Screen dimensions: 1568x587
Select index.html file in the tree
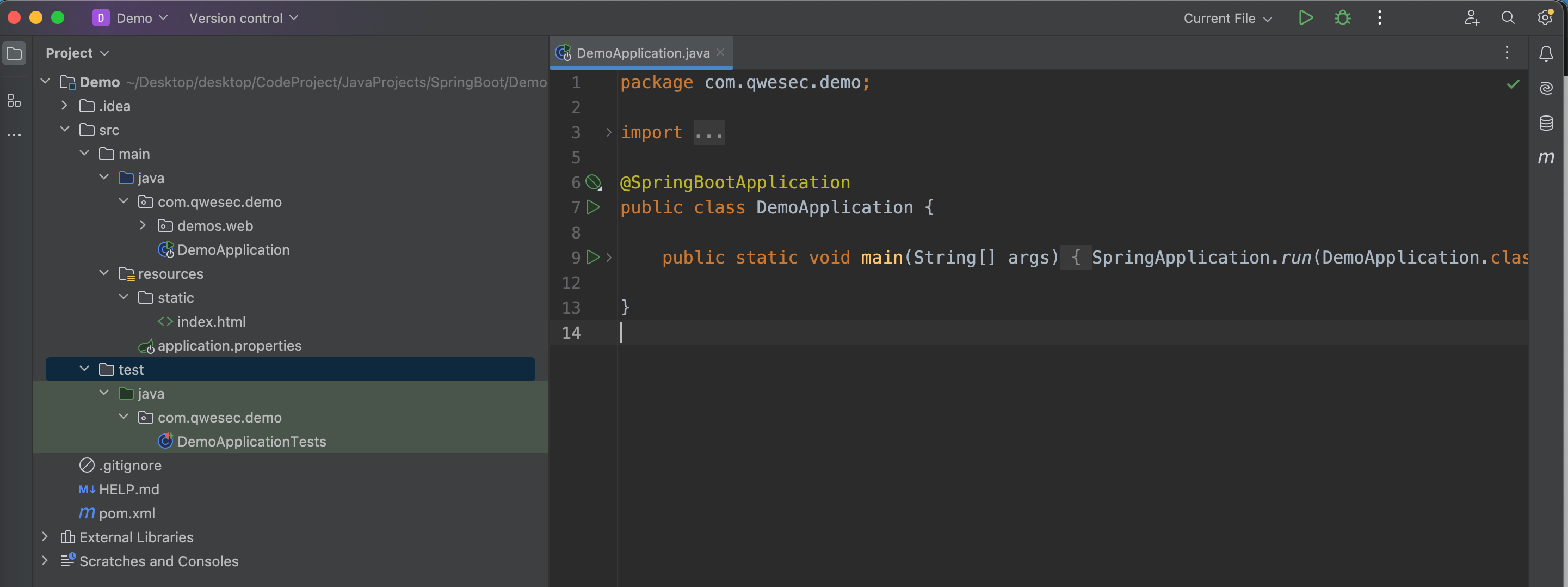[x=211, y=321]
